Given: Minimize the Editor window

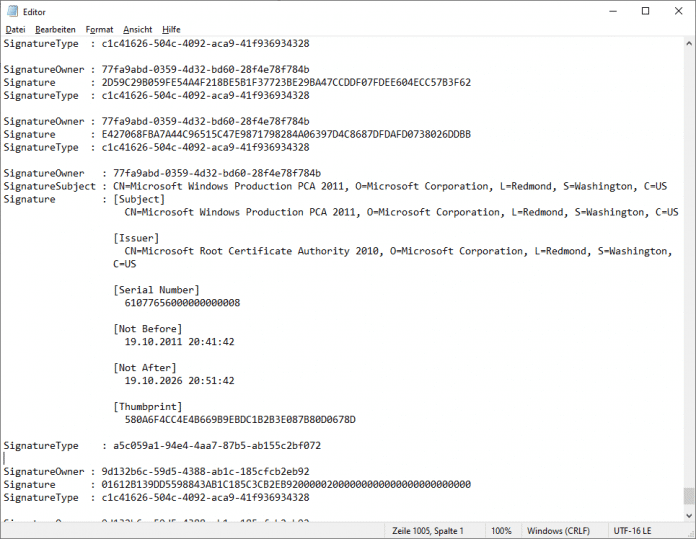Looking at the screenshot, I should [613, 11].
